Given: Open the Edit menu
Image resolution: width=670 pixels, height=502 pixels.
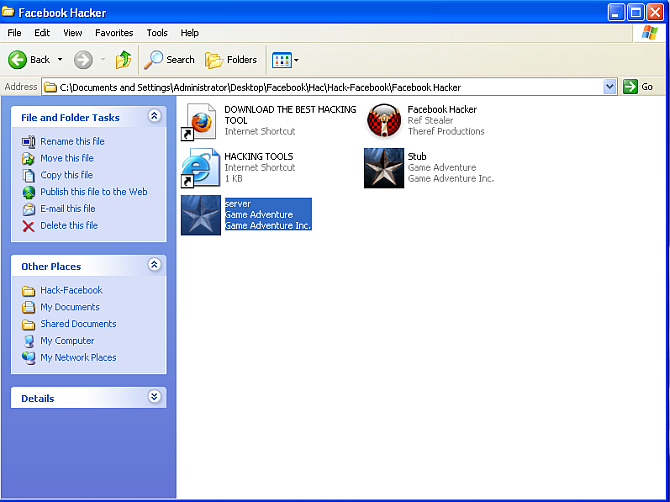Looking at the screenshot, I should tap(42, 33).
